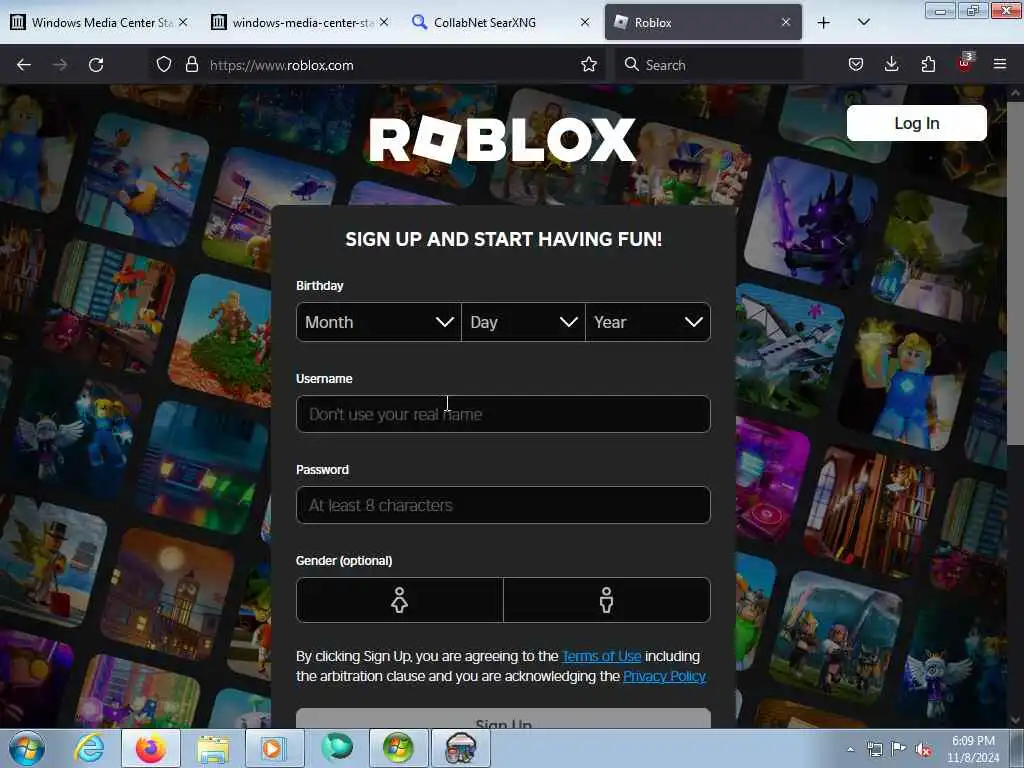Go back using the browser back arrow
This screenshot has width=1024, height=768.
pyautogui.click(x=24, y=65)
